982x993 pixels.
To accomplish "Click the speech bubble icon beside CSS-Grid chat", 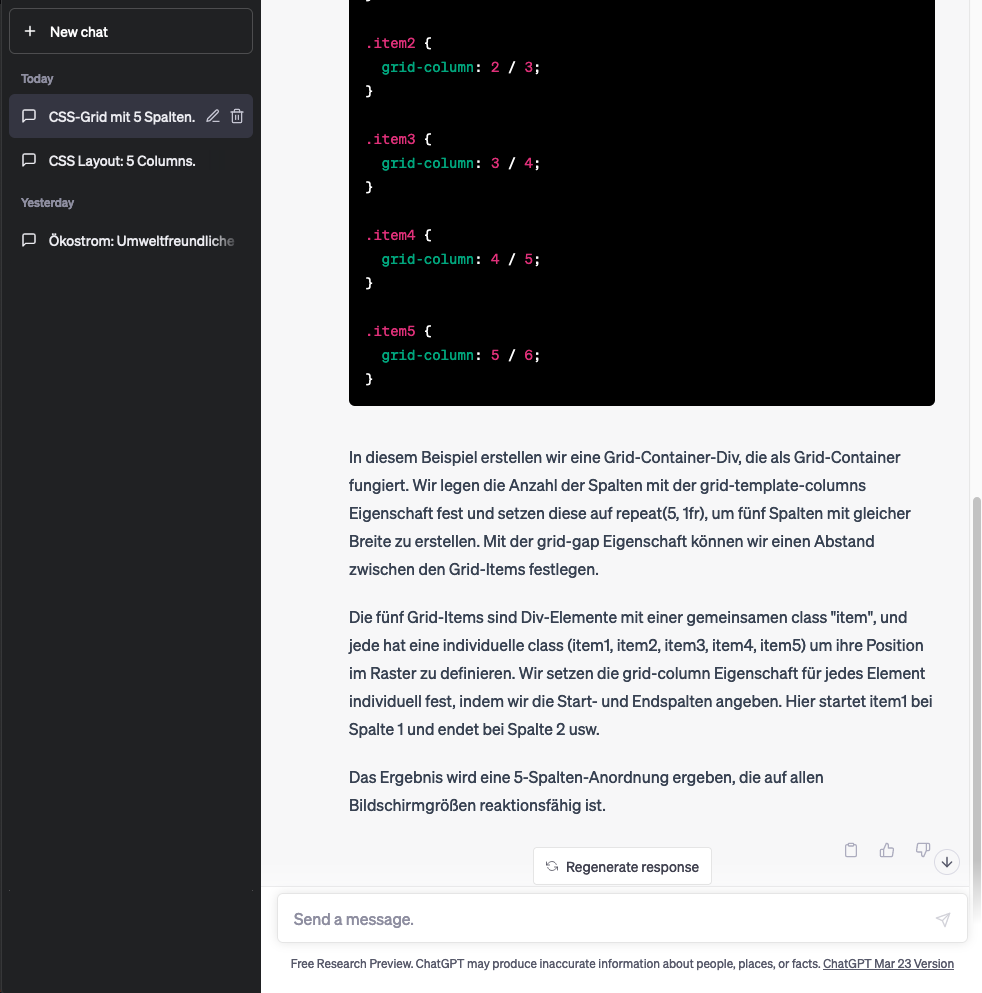I will point(29,116).
